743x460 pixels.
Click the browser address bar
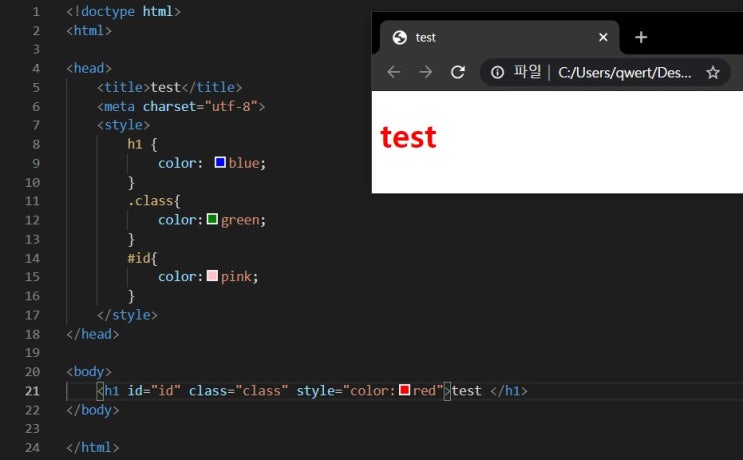tap(605, 72)
